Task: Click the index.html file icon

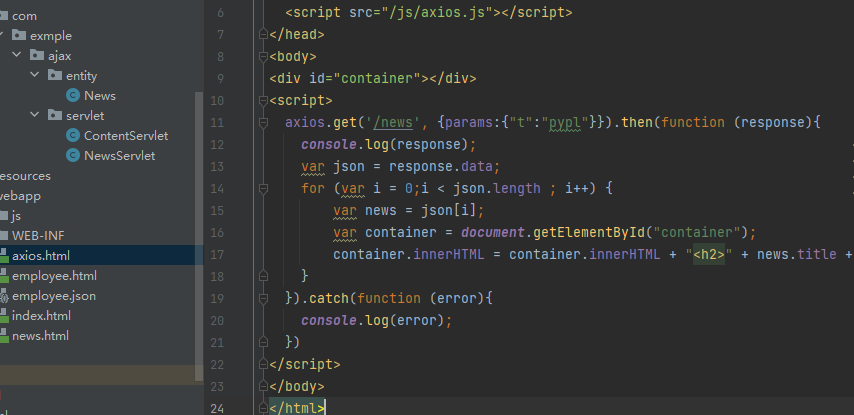Action: point(4,316)
